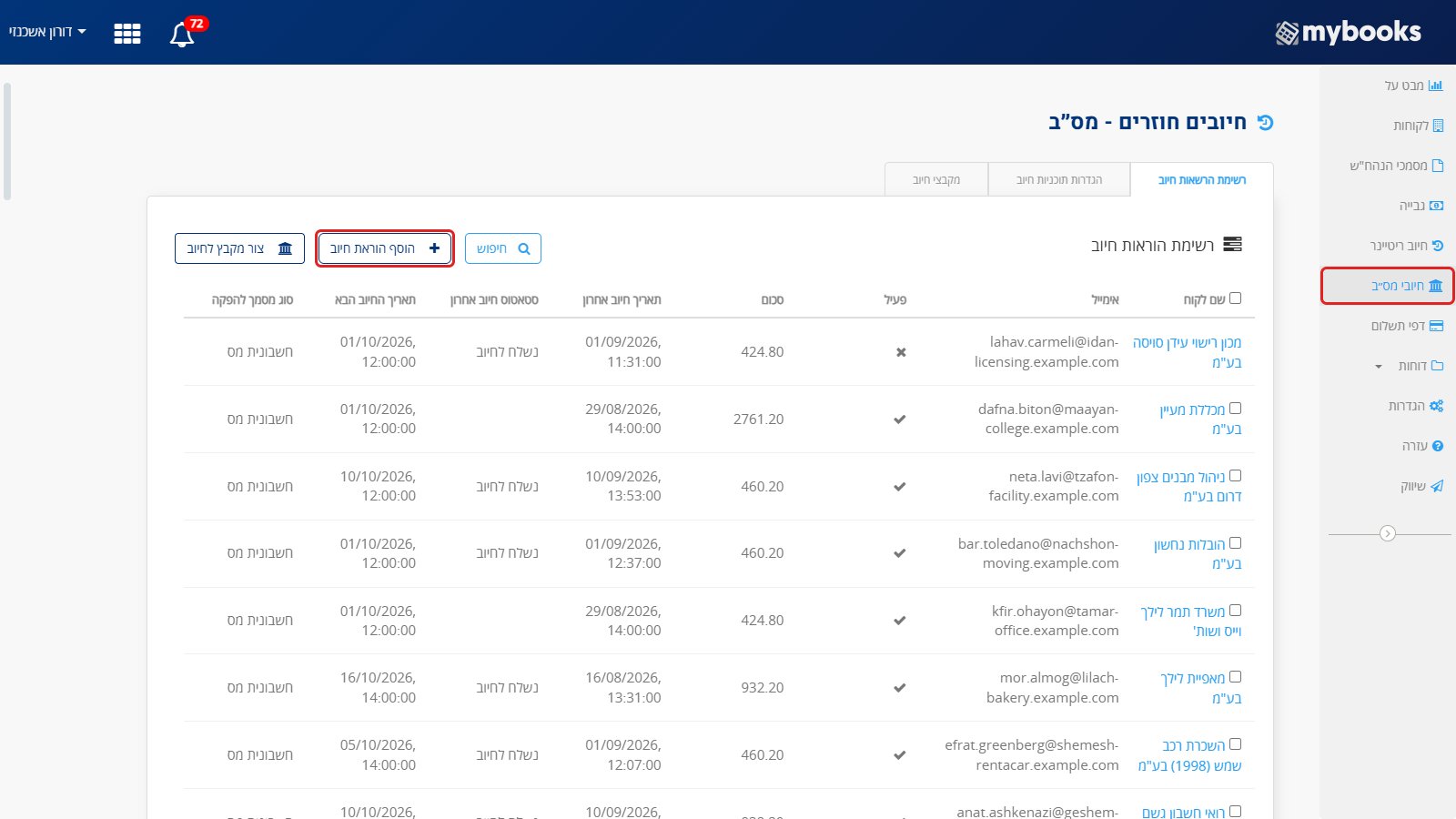Click the הוסף הוראת חיוב button
This screenshot has height=819, width=1456.
coord(385,248)
